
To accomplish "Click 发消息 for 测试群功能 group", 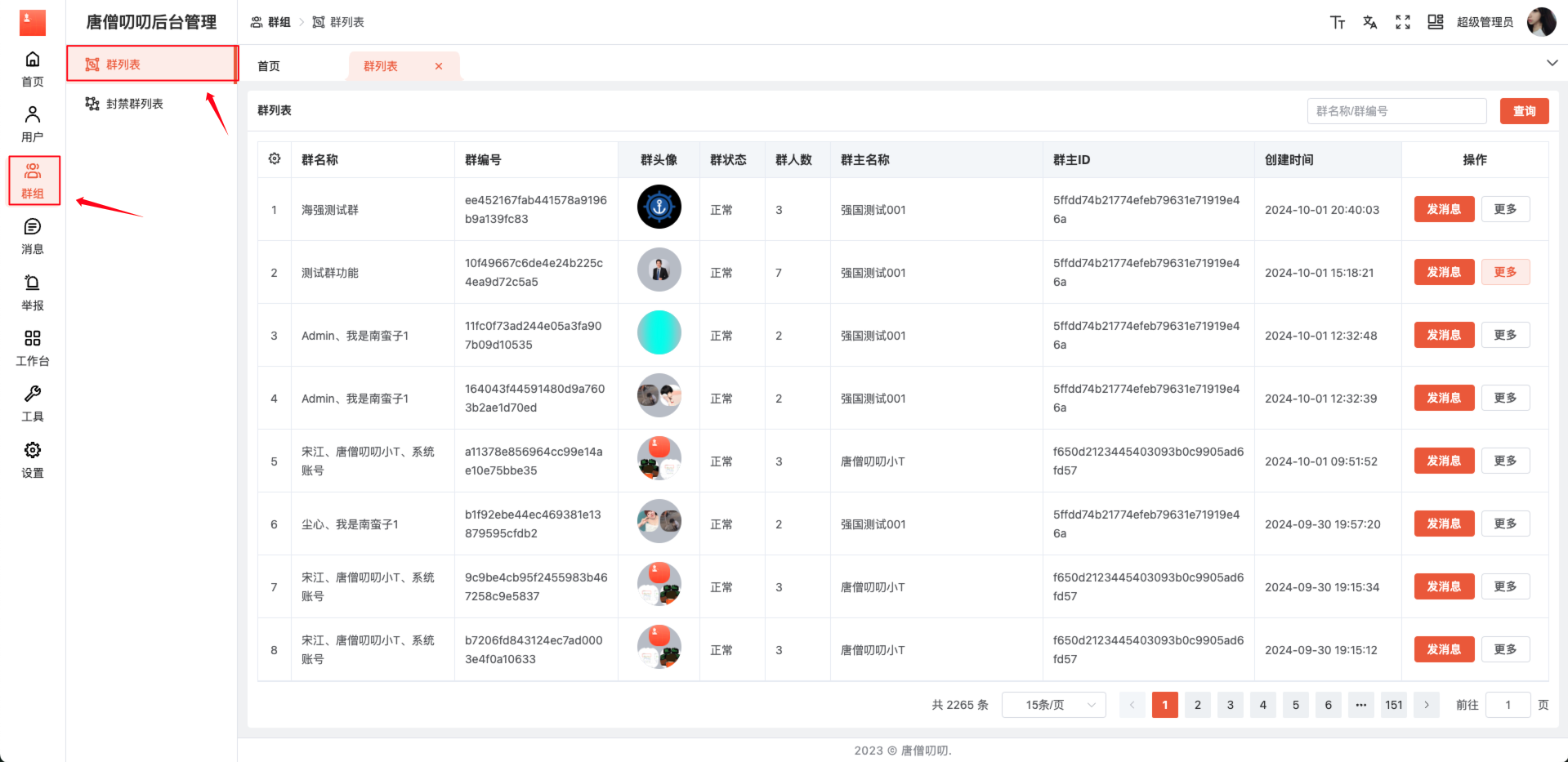I will pos(1444,272).
